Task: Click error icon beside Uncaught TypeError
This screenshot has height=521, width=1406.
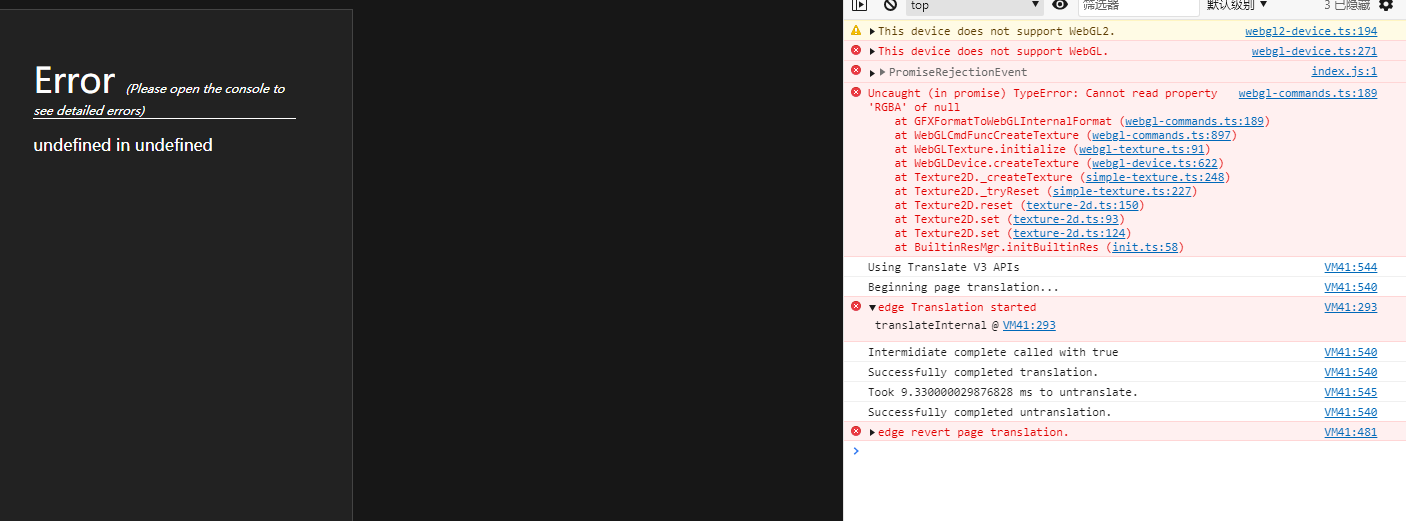Action: point(856,92)
